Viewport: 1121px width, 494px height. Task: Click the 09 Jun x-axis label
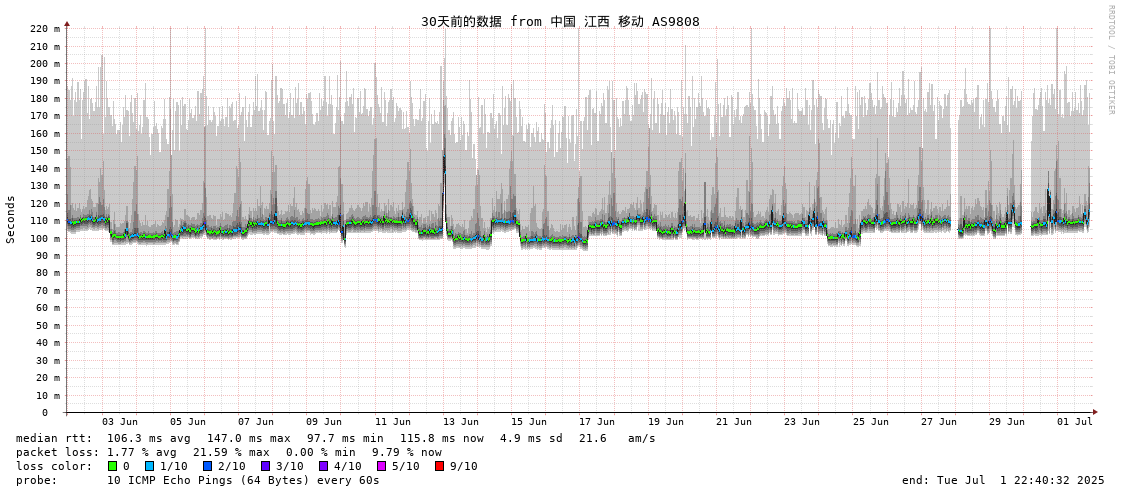click(x=324, y=422)
